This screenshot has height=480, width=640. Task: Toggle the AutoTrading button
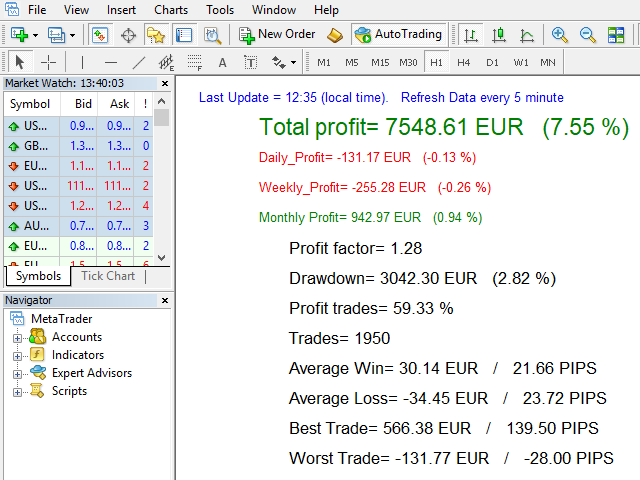pos(398,35)
